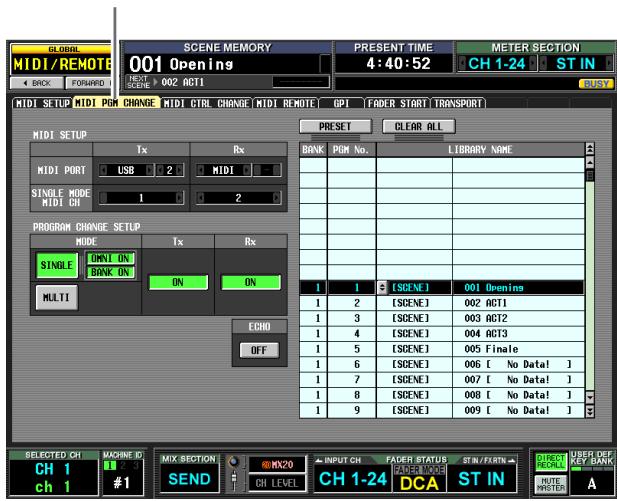Select MULTI program change mode

(57, 297)
